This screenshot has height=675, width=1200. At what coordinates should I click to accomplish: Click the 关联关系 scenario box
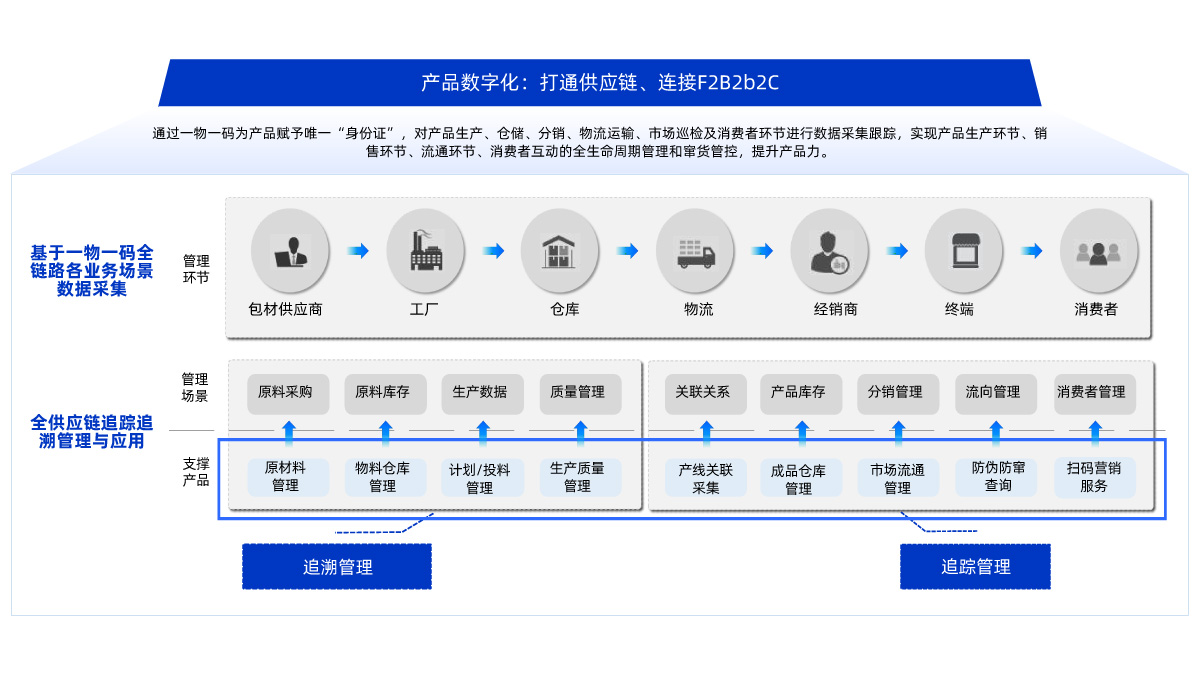coord(706,393)
